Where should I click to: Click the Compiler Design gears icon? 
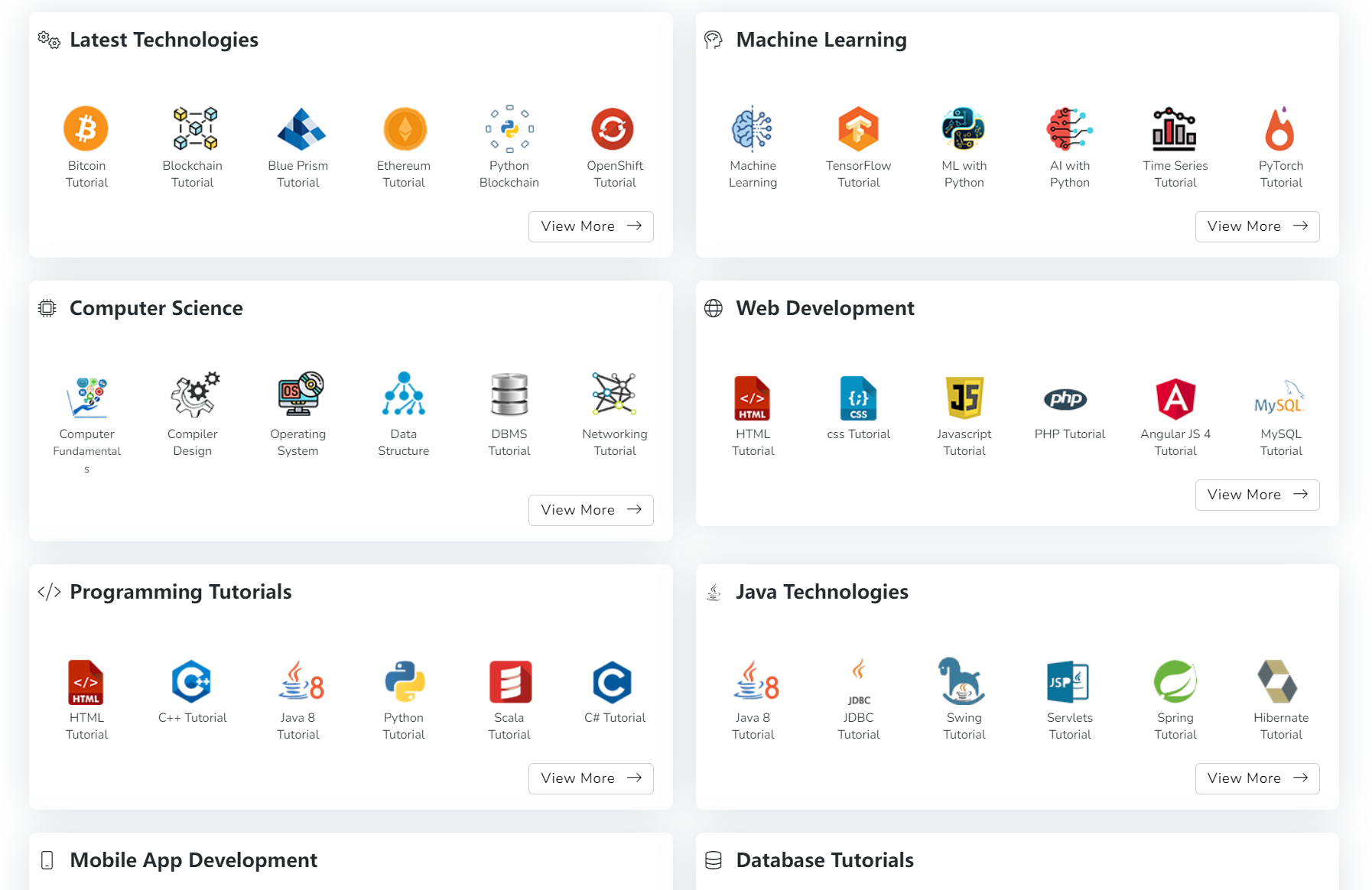(193, 395)
